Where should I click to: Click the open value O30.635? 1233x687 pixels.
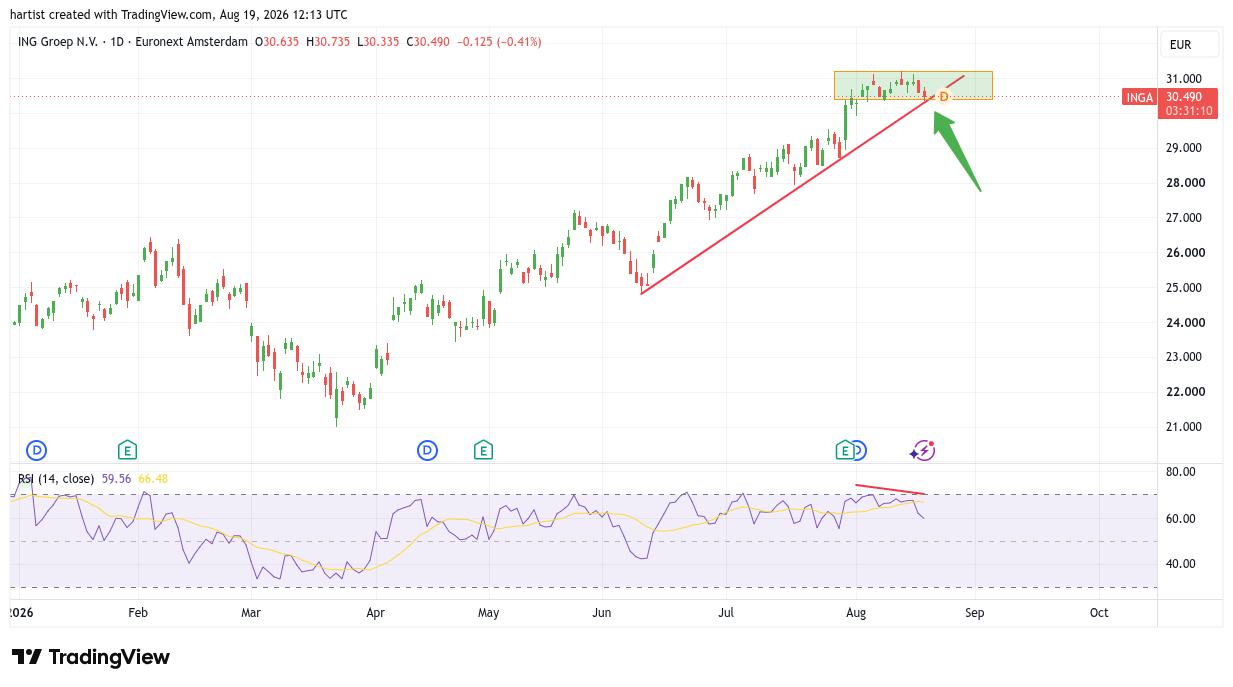[278, 42]
